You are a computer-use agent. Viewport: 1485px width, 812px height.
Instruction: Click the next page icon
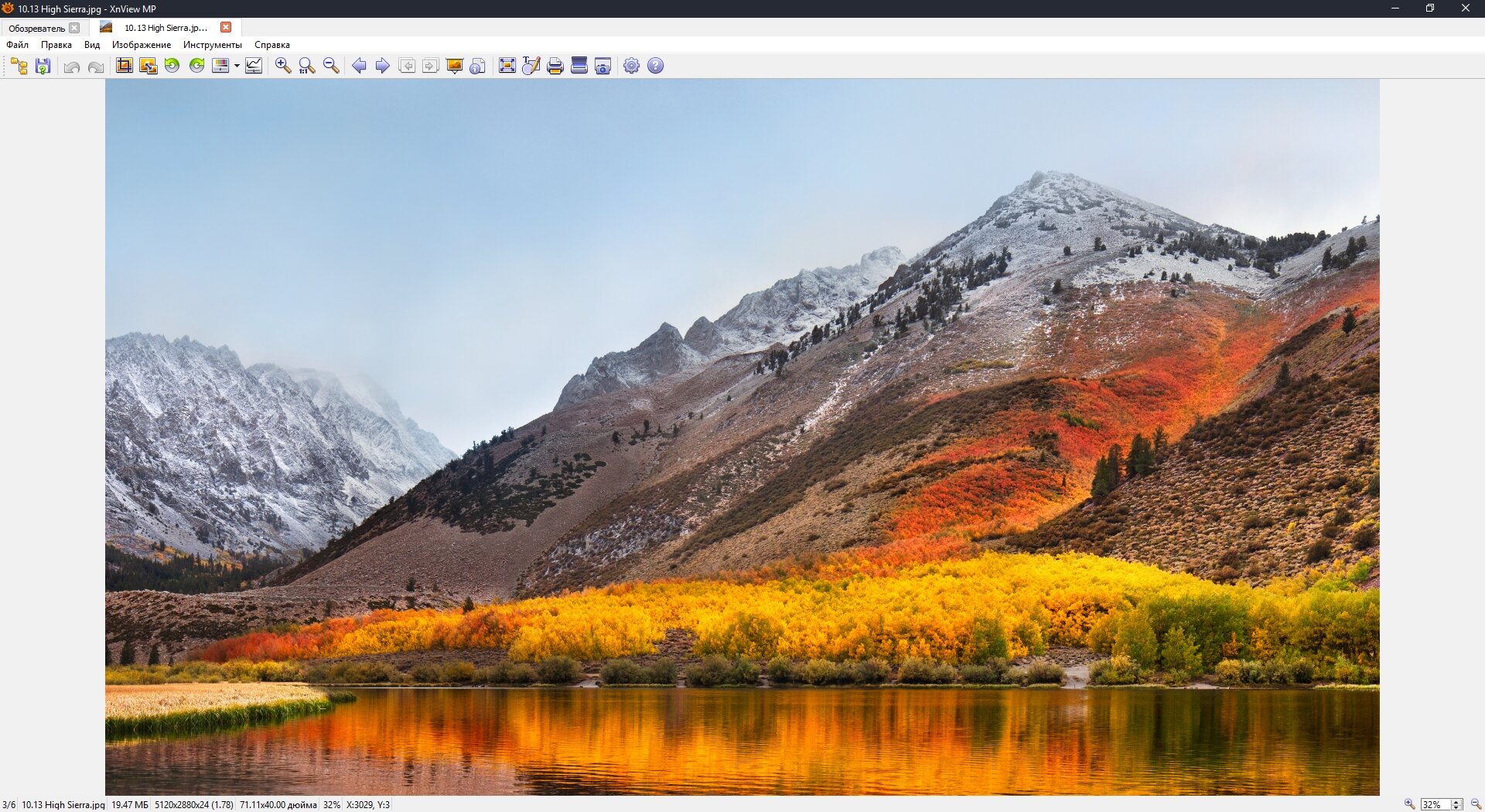(431, 66)
